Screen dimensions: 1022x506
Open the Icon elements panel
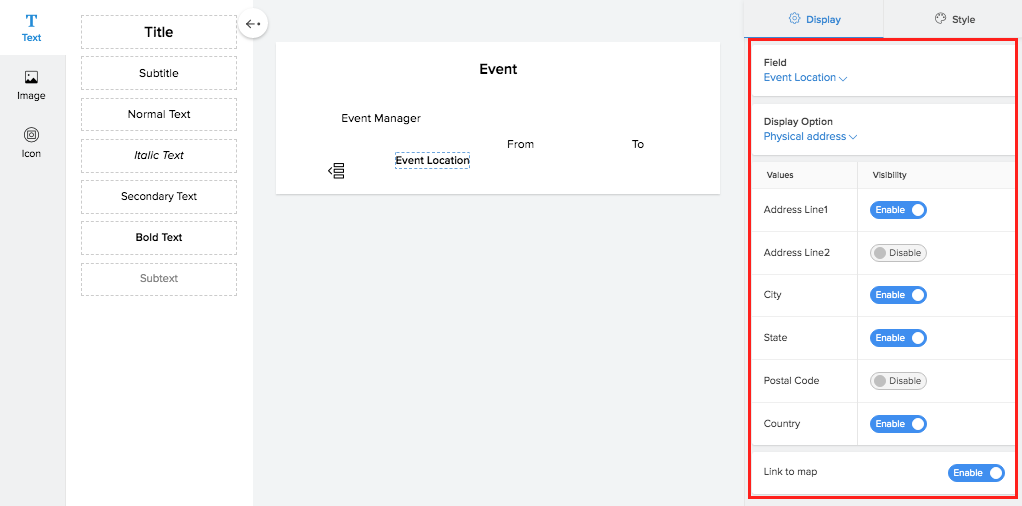tap(31, 135)
